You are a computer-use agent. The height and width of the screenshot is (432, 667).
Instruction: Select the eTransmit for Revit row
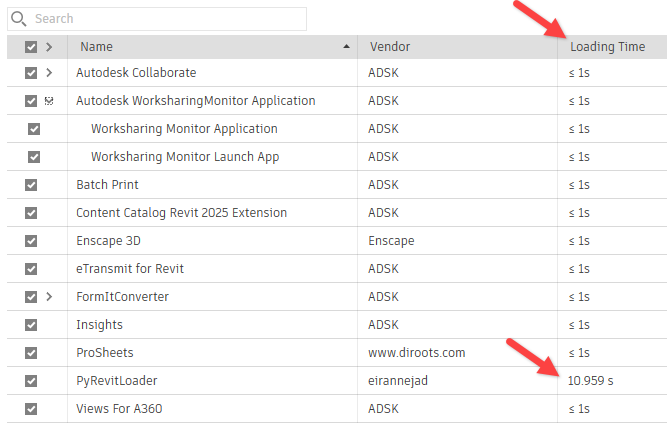point(337,269)
